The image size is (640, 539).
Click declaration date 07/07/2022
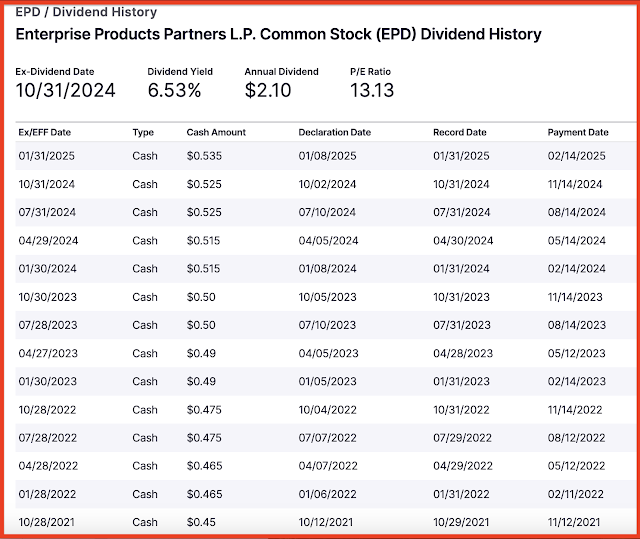pos(327,438)
